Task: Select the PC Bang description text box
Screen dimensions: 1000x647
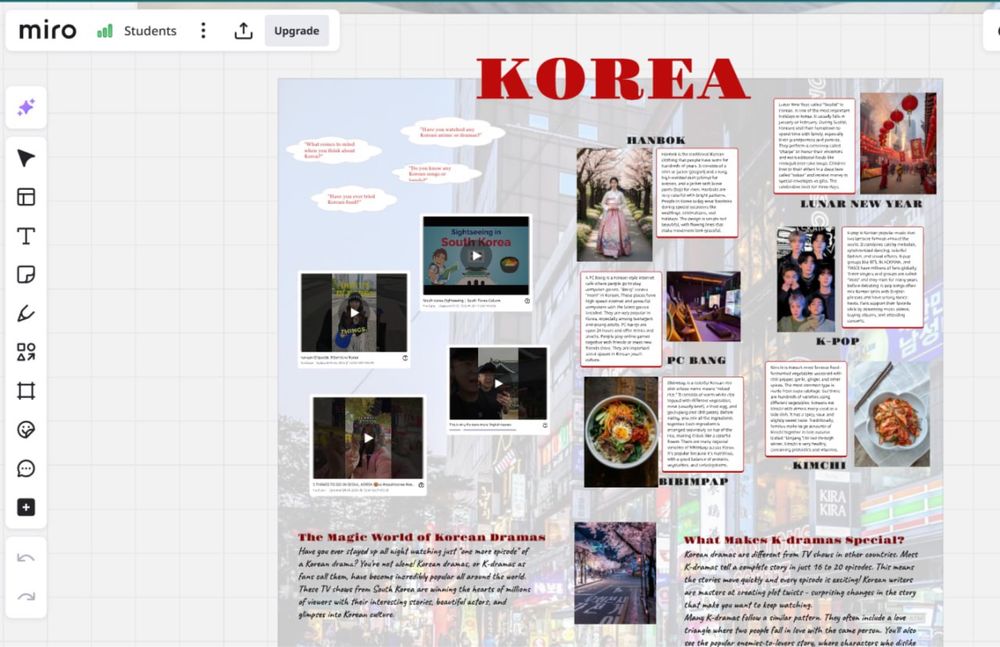Action: click(x=621, y=319)
